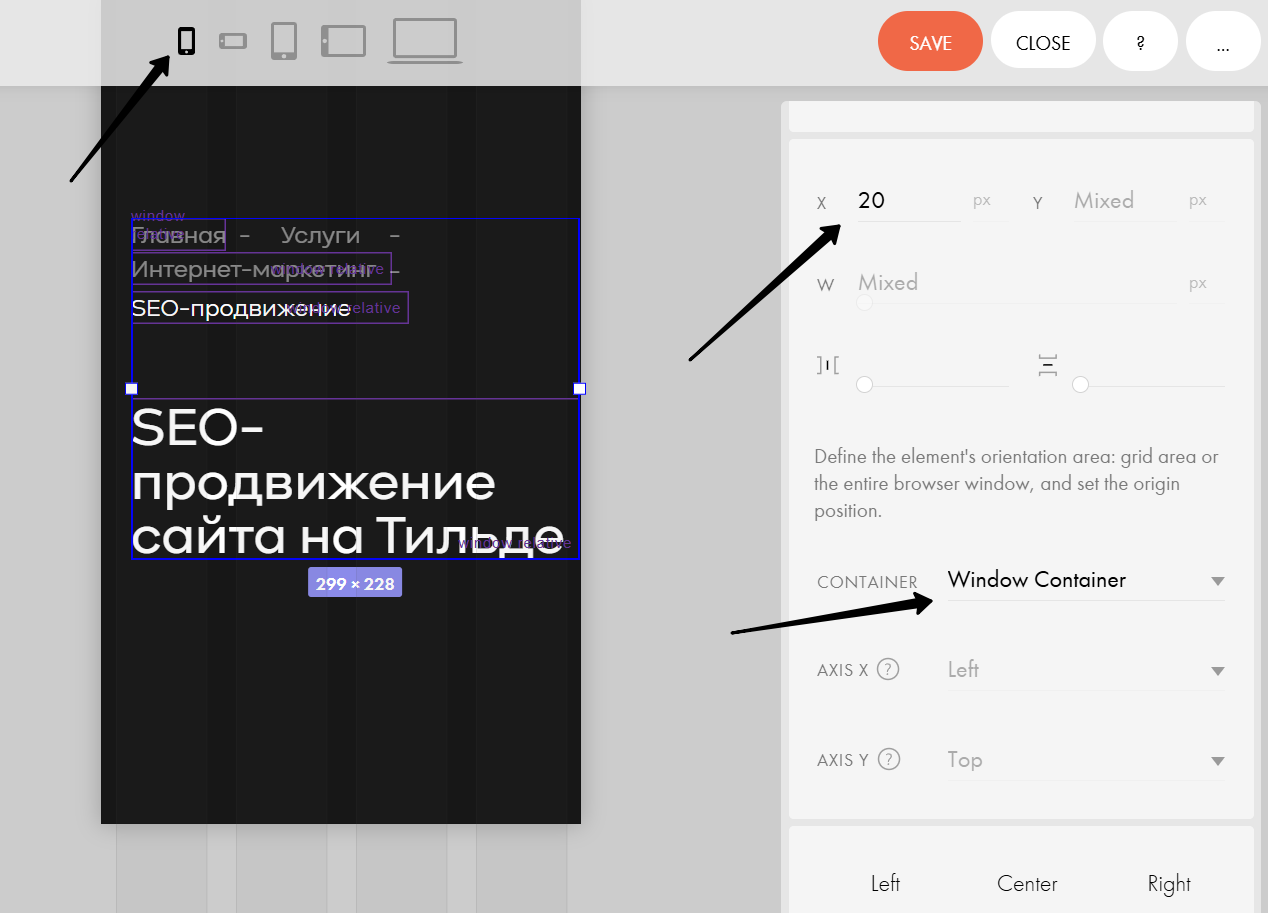
Task: Open the Axis Y dropdown
Action: [x=1086, y=760]
